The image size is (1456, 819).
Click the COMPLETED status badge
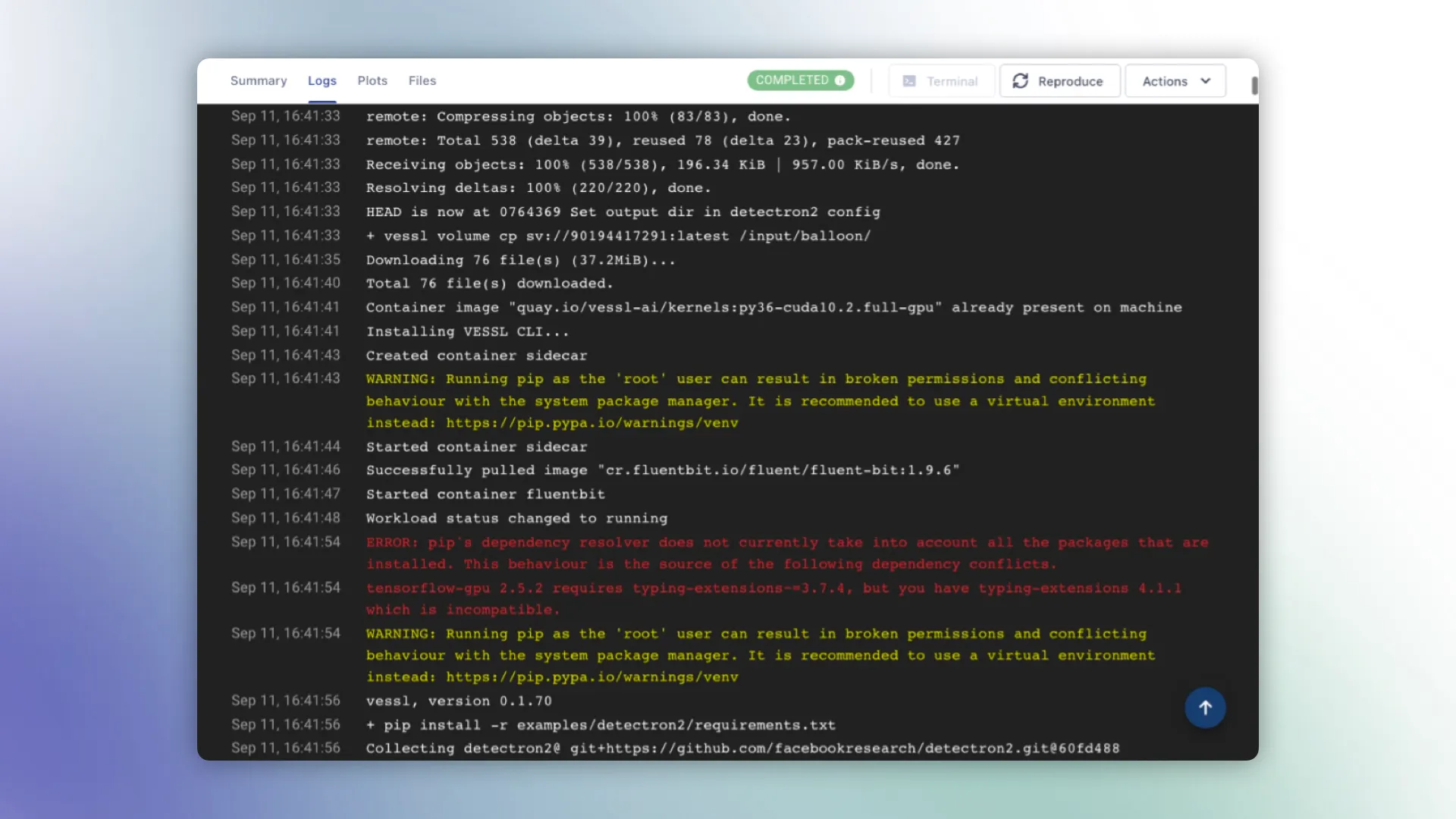[792, 80]
